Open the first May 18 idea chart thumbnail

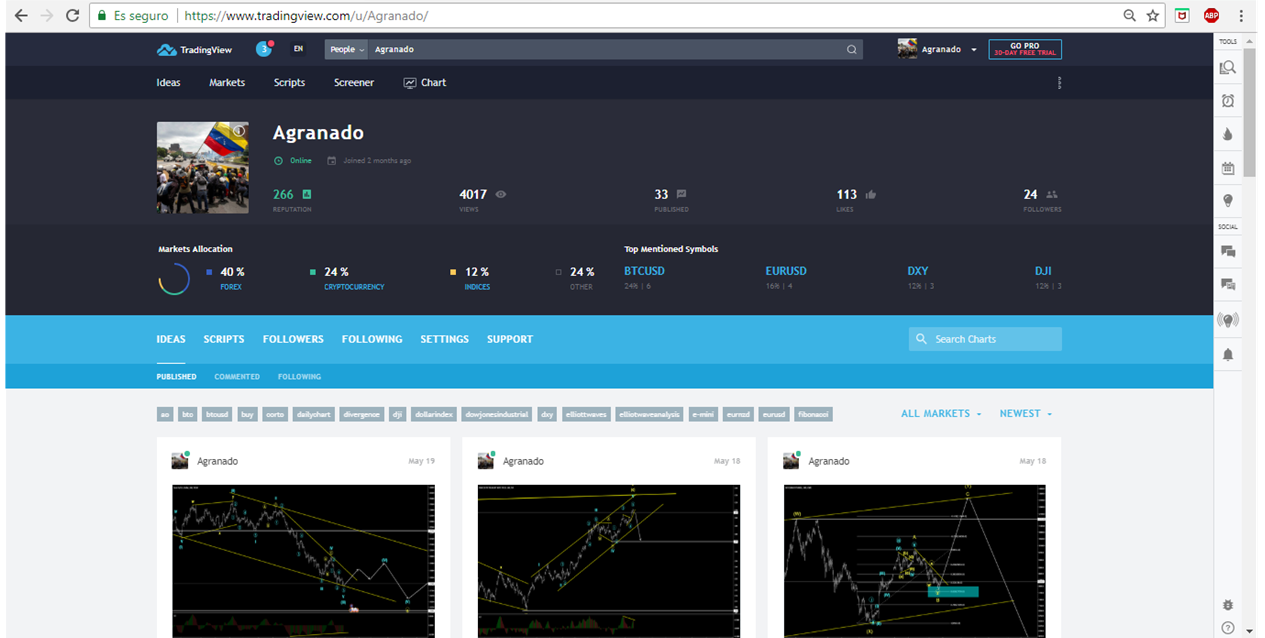[609, 560]
